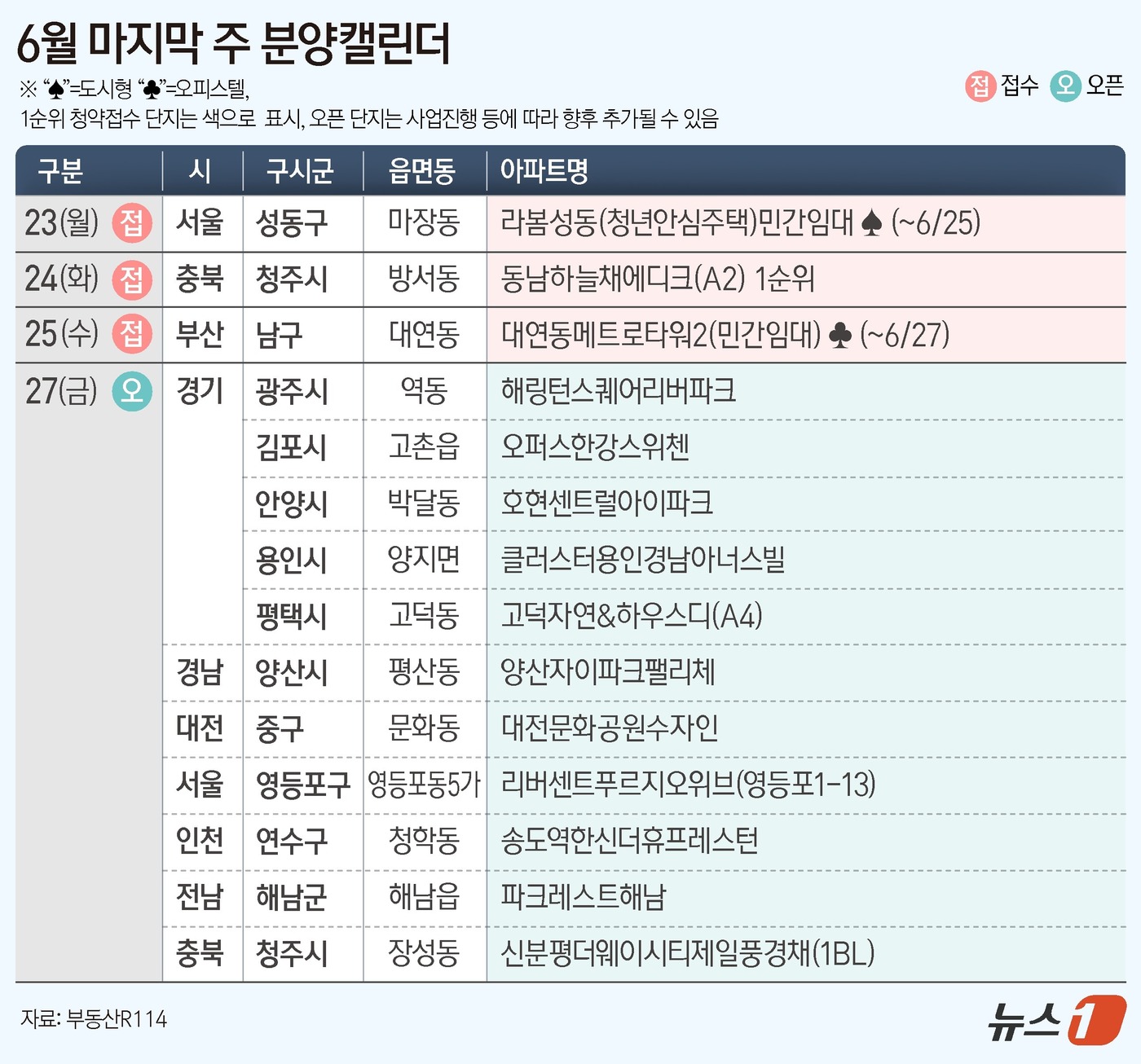Click the club symbol after 대연동메트로타워2
Image resolution: width=1141 pixels, height=1064 pixels.
click(839, 335)
